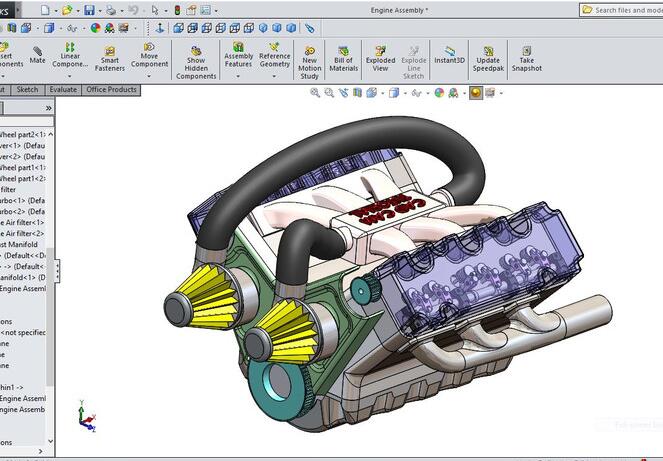Select the Move Component tool
Viewport: 663px width, 461px height.
click(149, 55)
